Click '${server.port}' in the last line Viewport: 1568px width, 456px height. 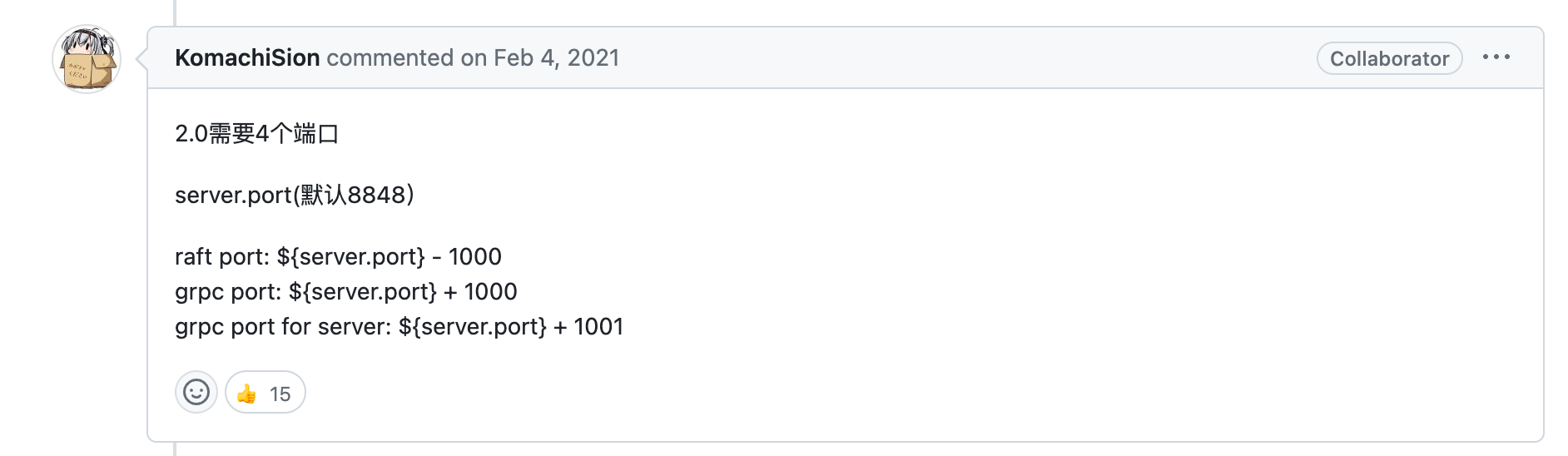click(x=473, y=326)
